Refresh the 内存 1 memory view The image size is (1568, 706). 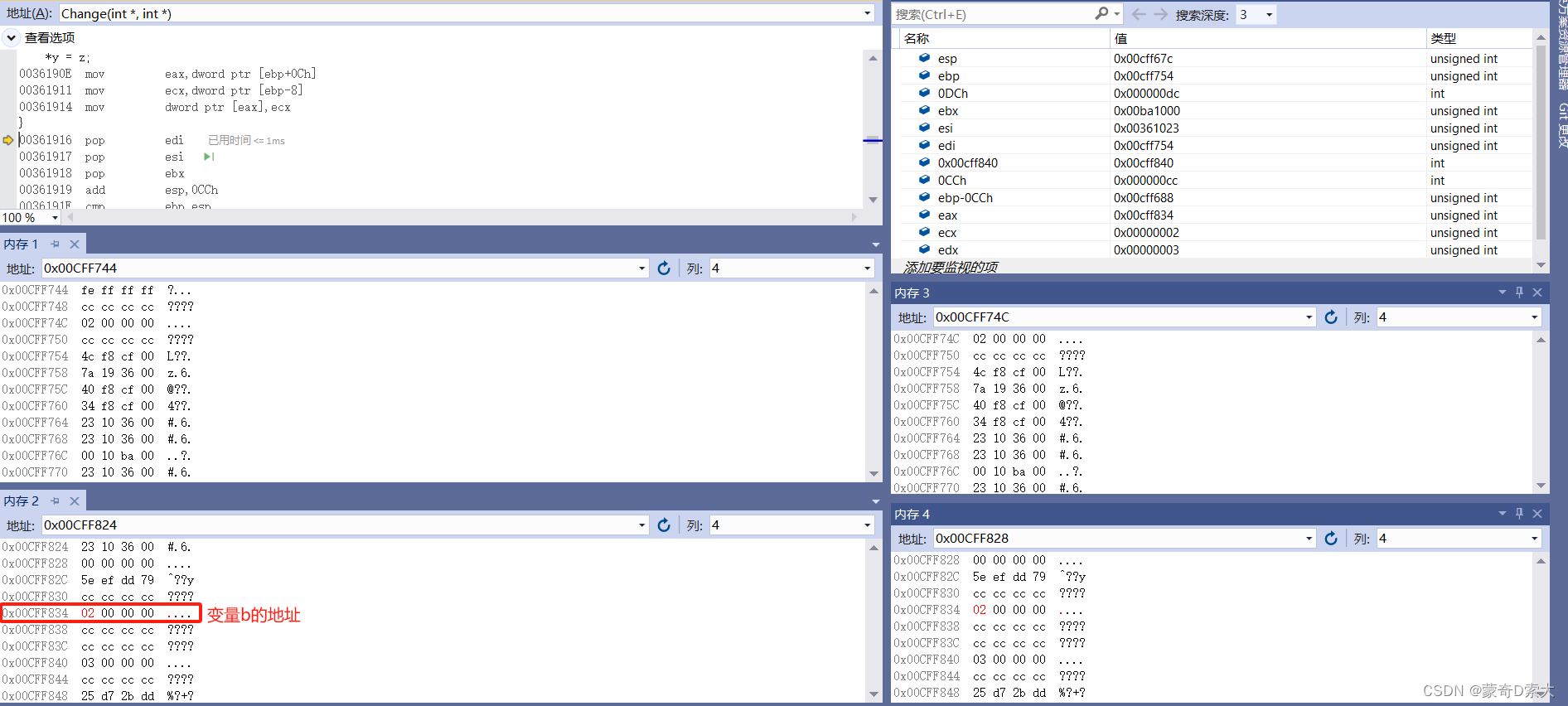tap(664, 268)
